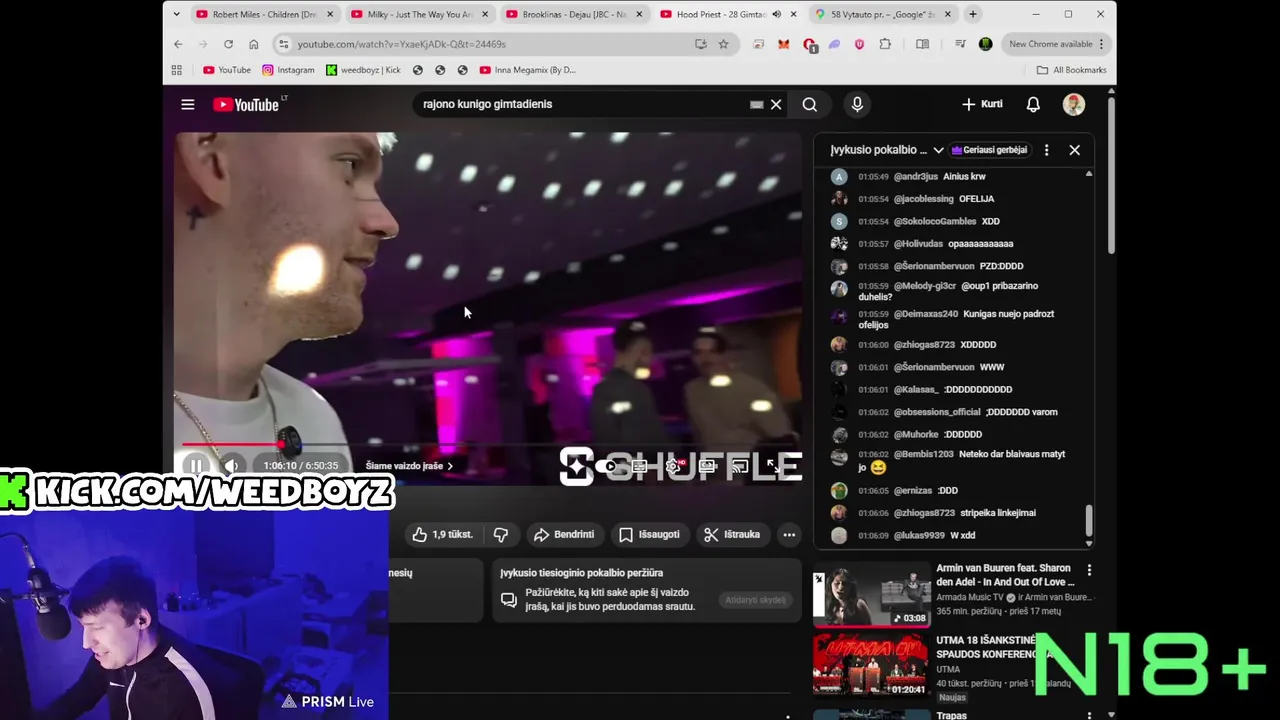Mute the video volume

231,465
